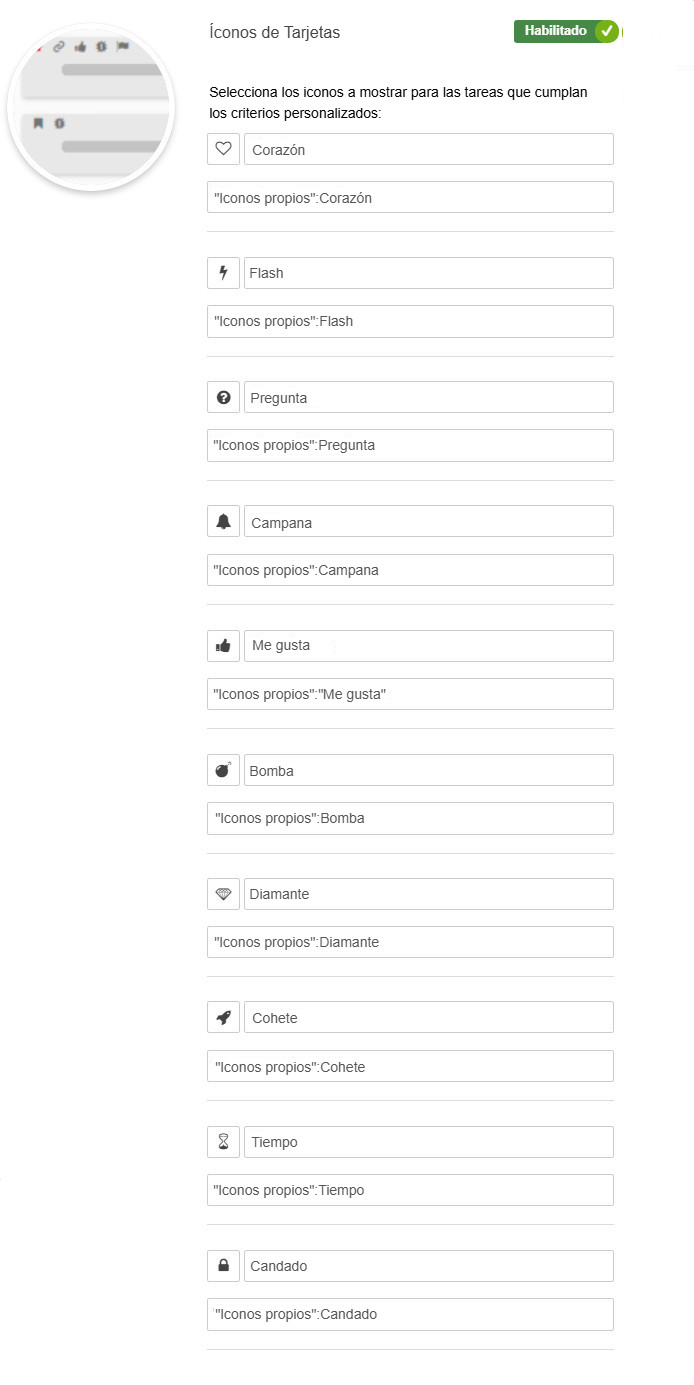This screenshot has width=694, height=1385.
Task: Select the Diamante diamond icon
Action: pyautogui.click(x=223, y=893)
